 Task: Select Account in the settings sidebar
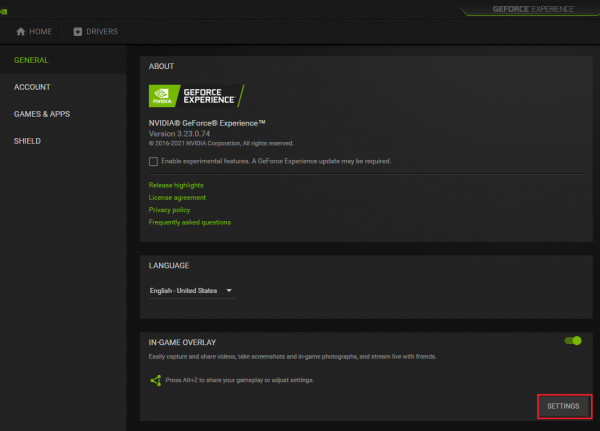pos(32,87)
